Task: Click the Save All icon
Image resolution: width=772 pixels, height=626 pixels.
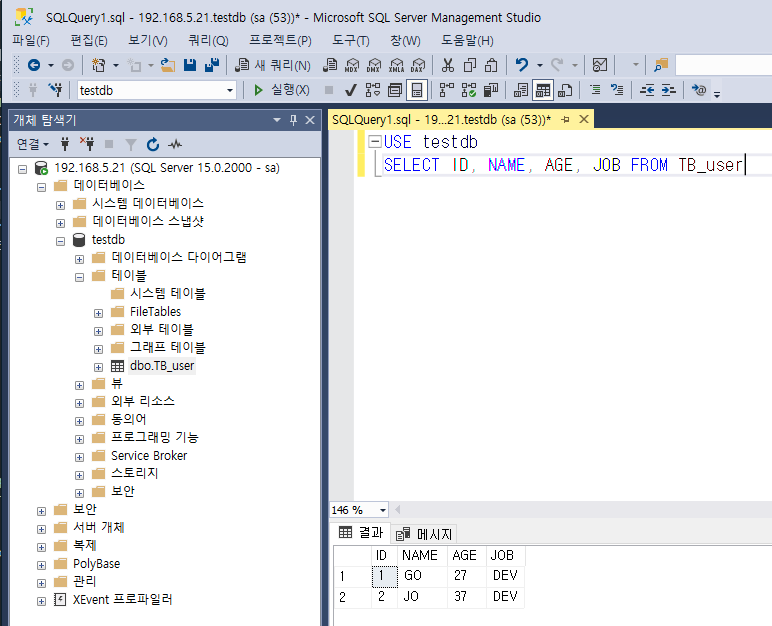Action: 212,65
